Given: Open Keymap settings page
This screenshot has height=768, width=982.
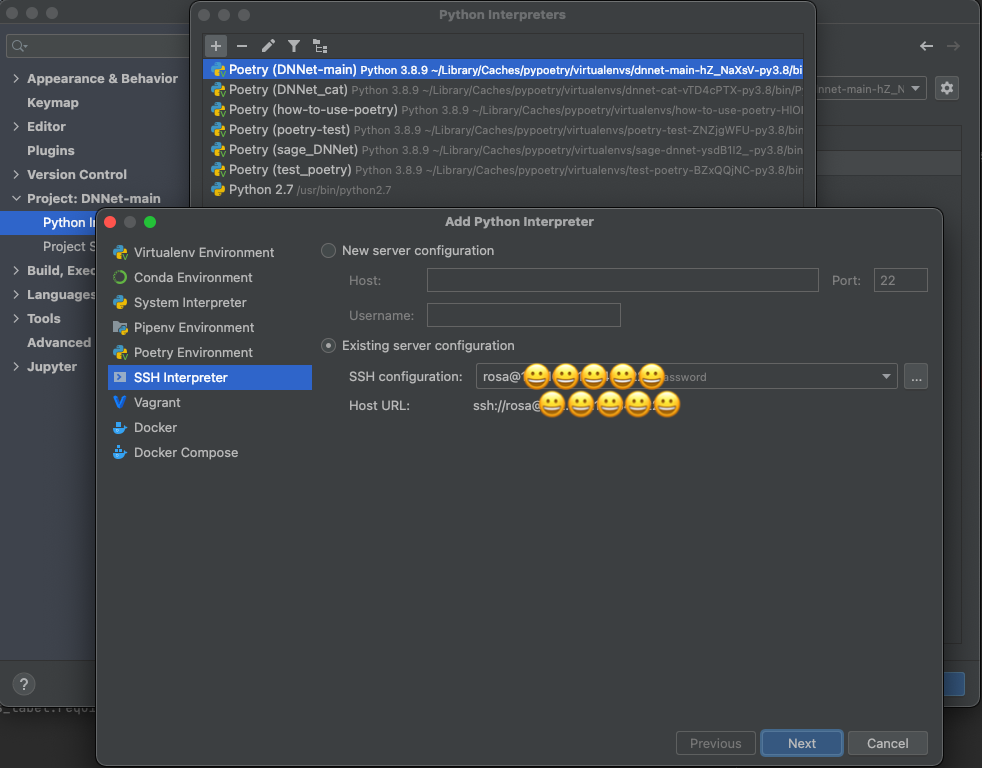Looking at the screenshot, I should tap(53, 103).
